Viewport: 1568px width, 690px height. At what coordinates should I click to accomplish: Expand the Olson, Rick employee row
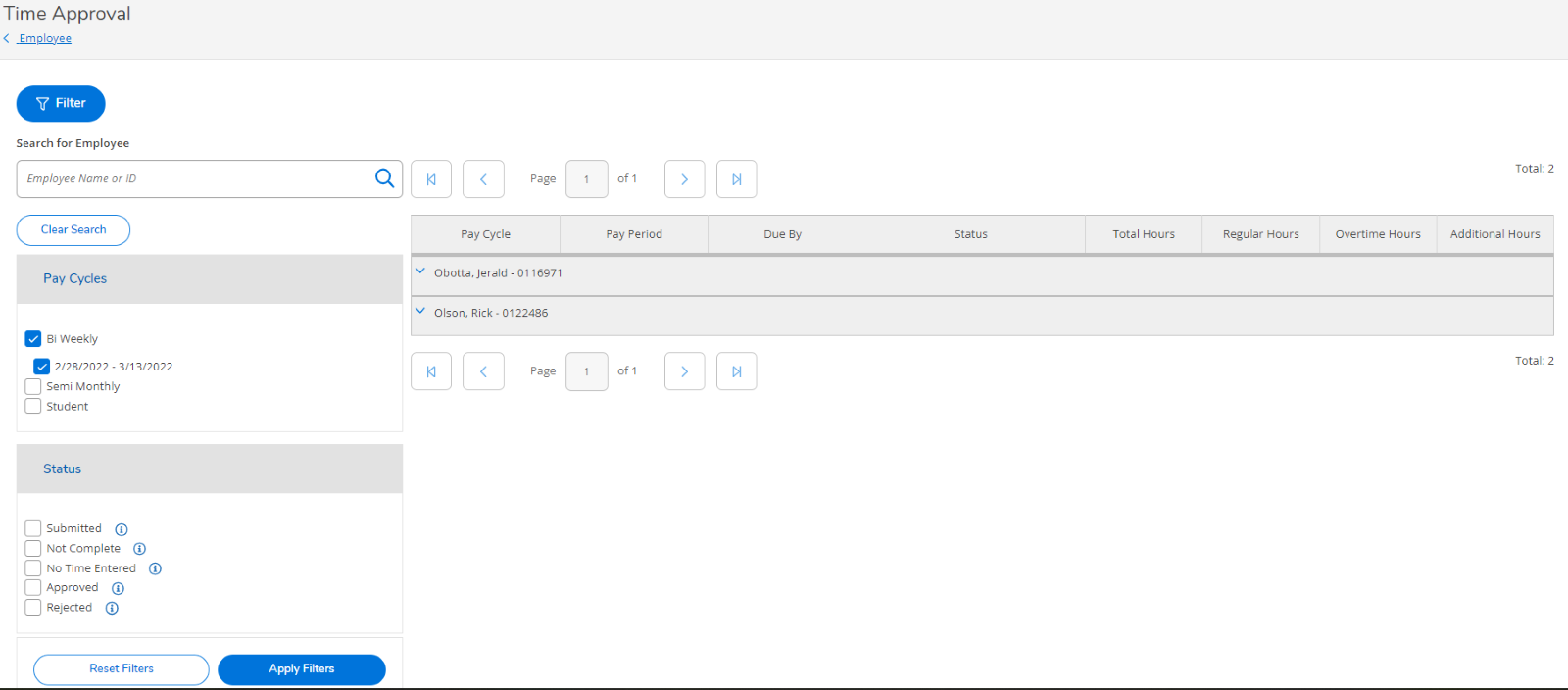(x=420, y=312)
